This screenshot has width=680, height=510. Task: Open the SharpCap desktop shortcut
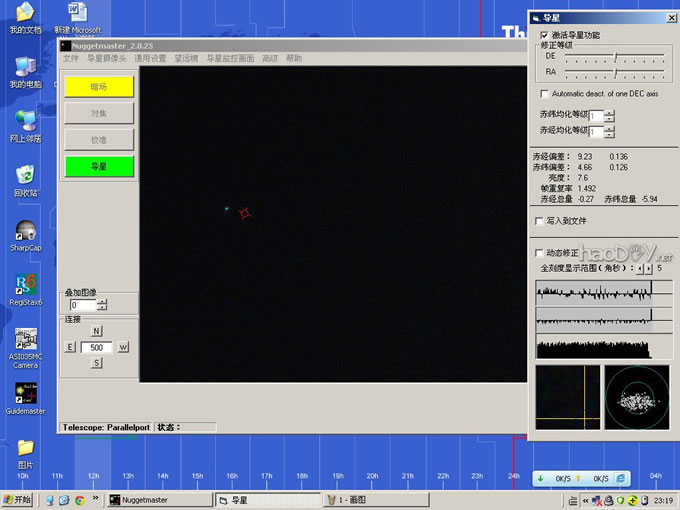[x=26, y=231]
